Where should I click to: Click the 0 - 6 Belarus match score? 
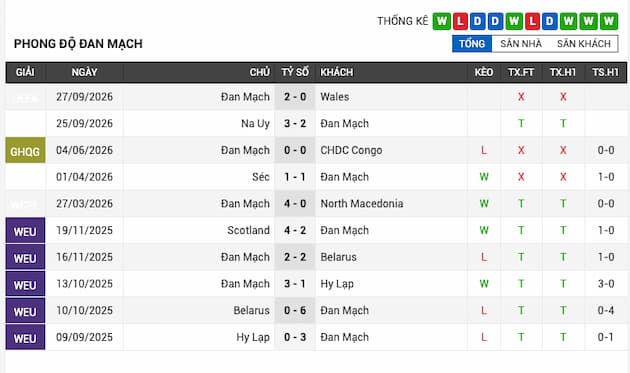click(295, 311)
